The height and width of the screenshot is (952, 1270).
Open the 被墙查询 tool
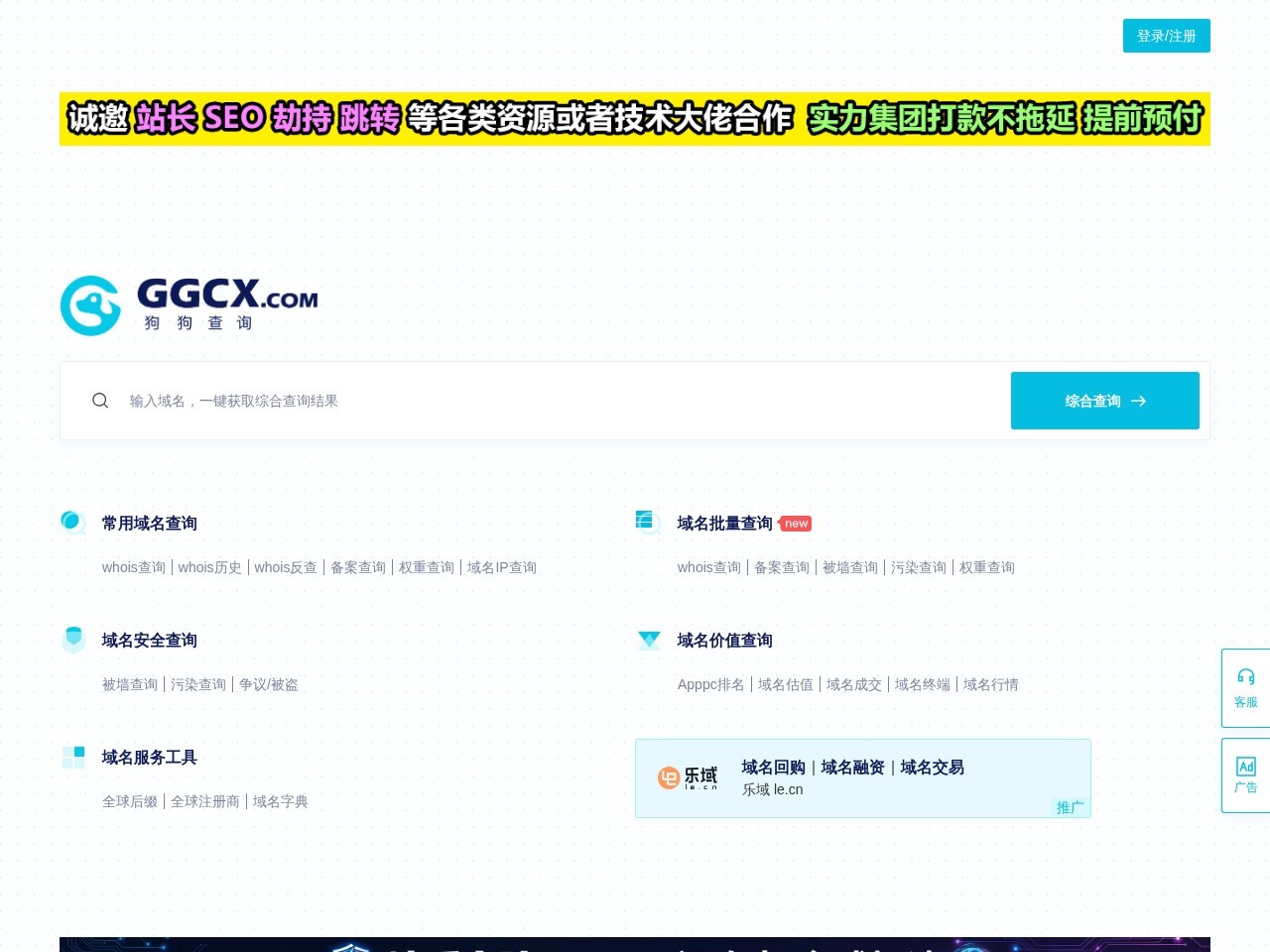(x=129, y=684)
